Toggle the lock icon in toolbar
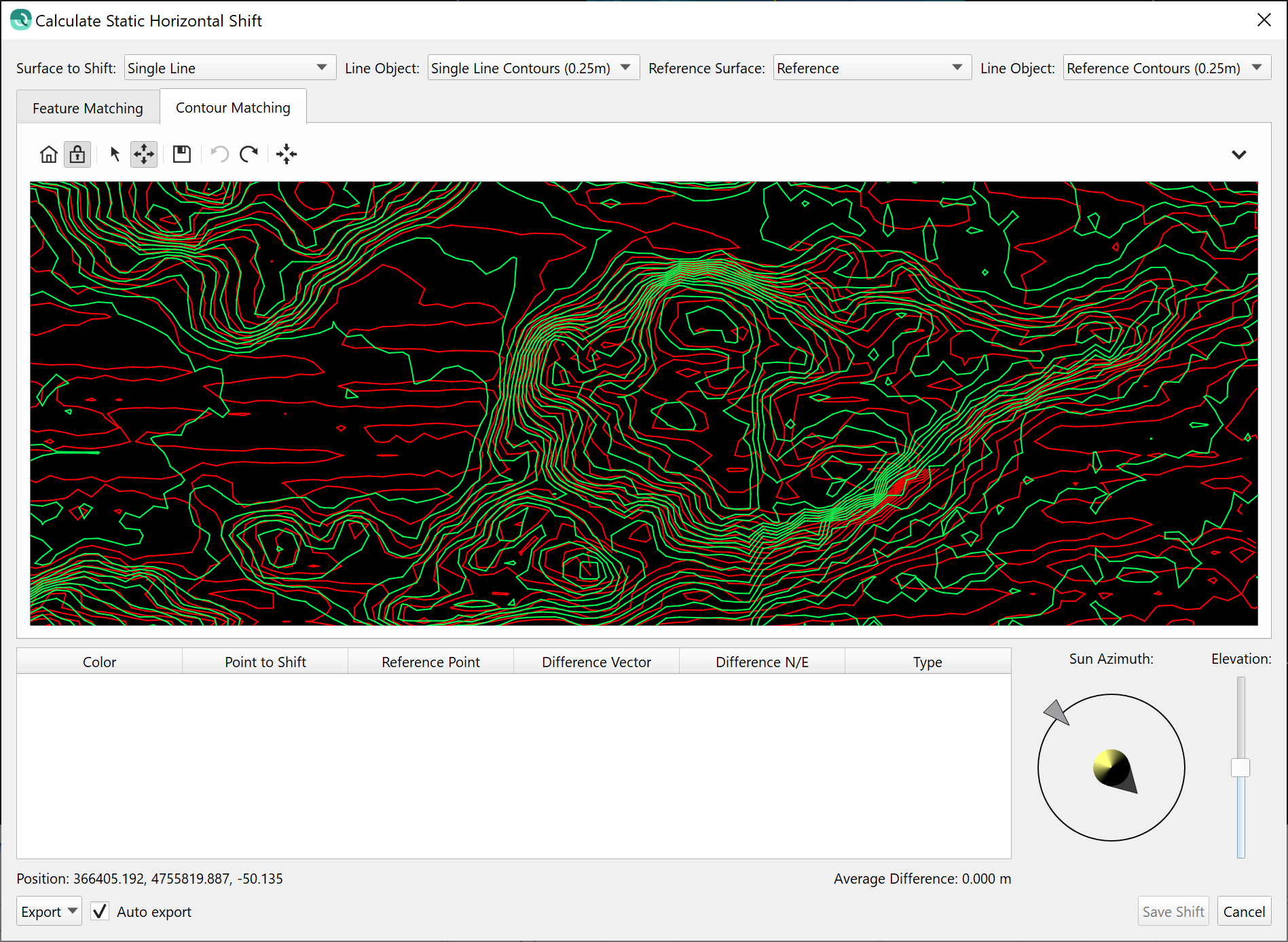The width and height of the screenshot is (1288, 942). click(x=77, y=155)
